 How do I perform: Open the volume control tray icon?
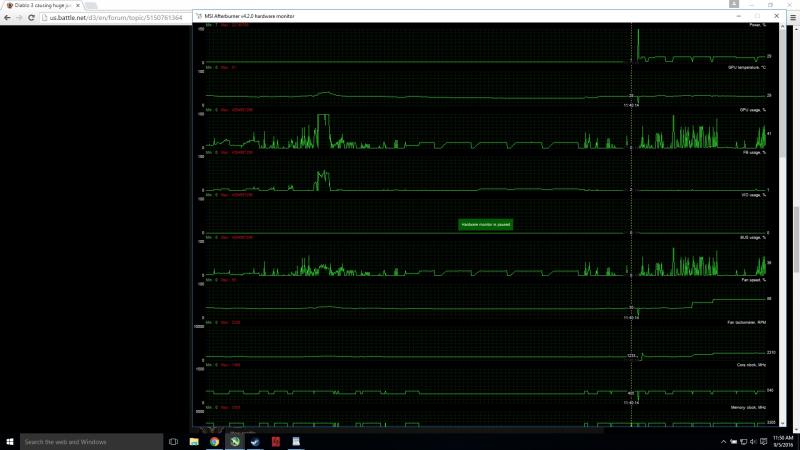point(753,442)
